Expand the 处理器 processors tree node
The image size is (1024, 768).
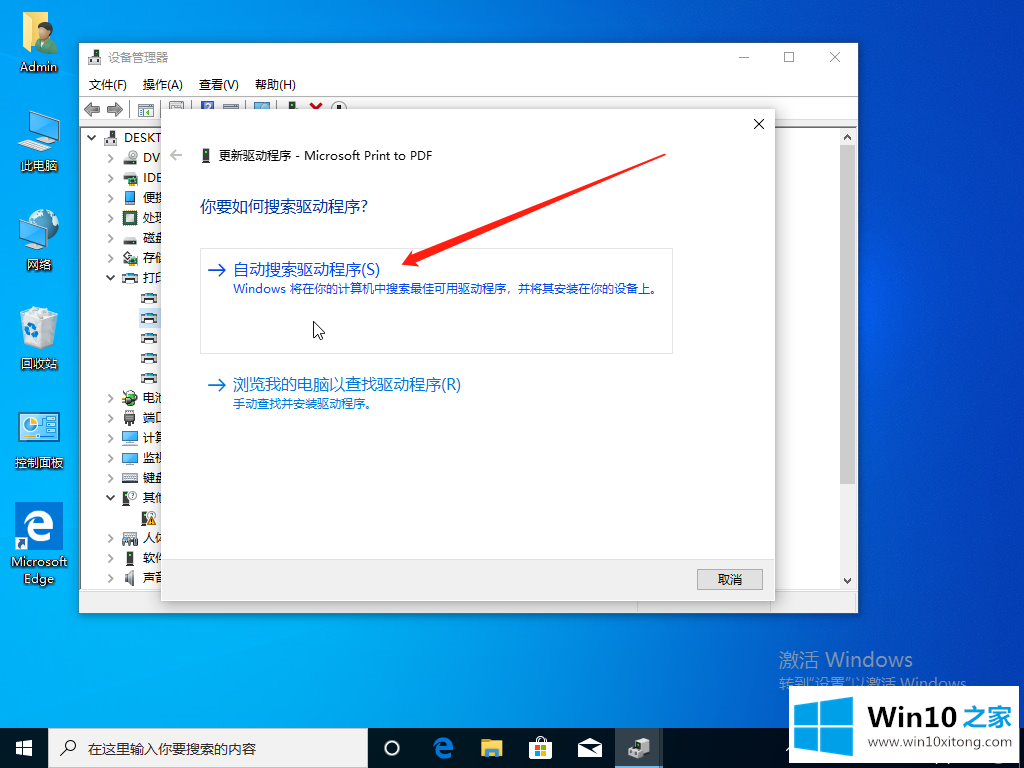(x=110, y=217)
